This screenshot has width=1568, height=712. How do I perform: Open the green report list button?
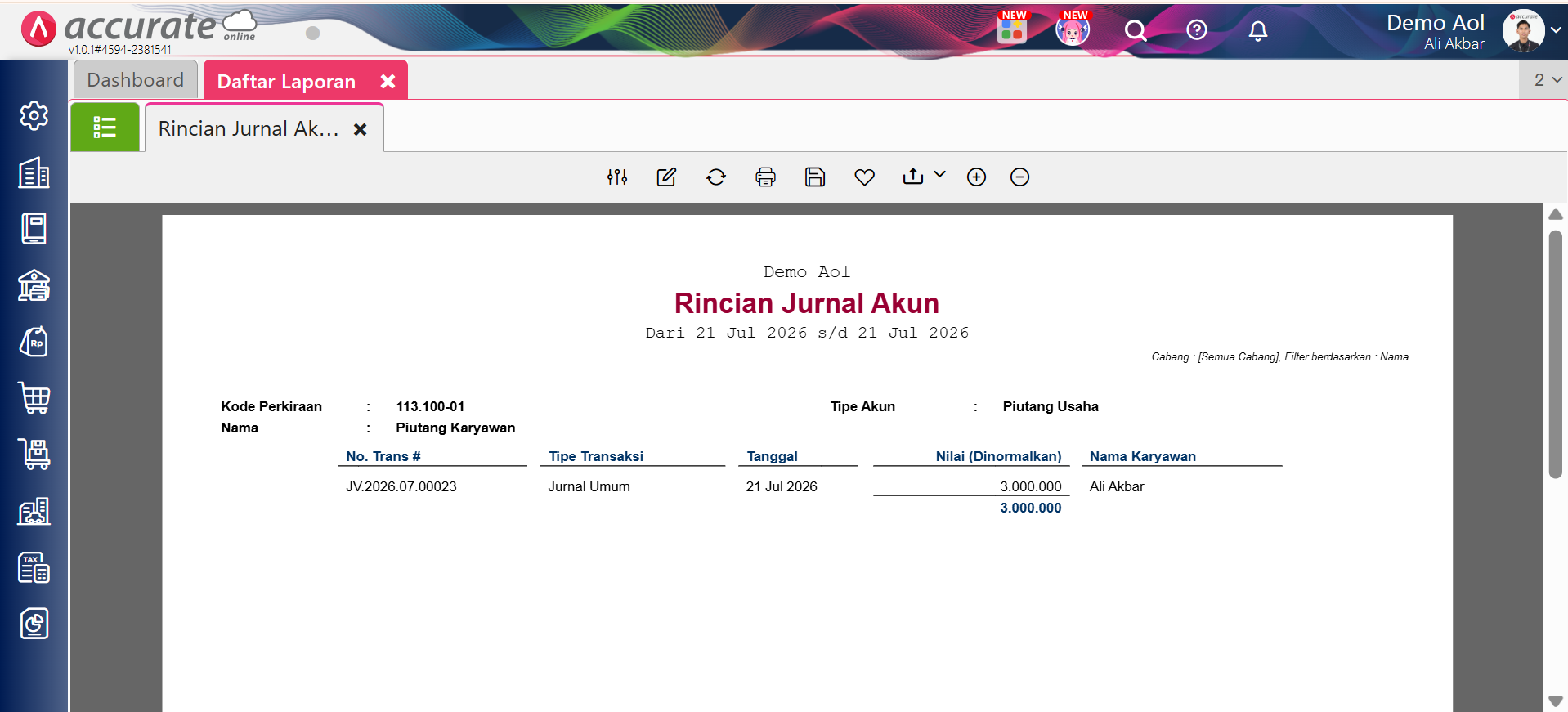(x=105, y=128)
